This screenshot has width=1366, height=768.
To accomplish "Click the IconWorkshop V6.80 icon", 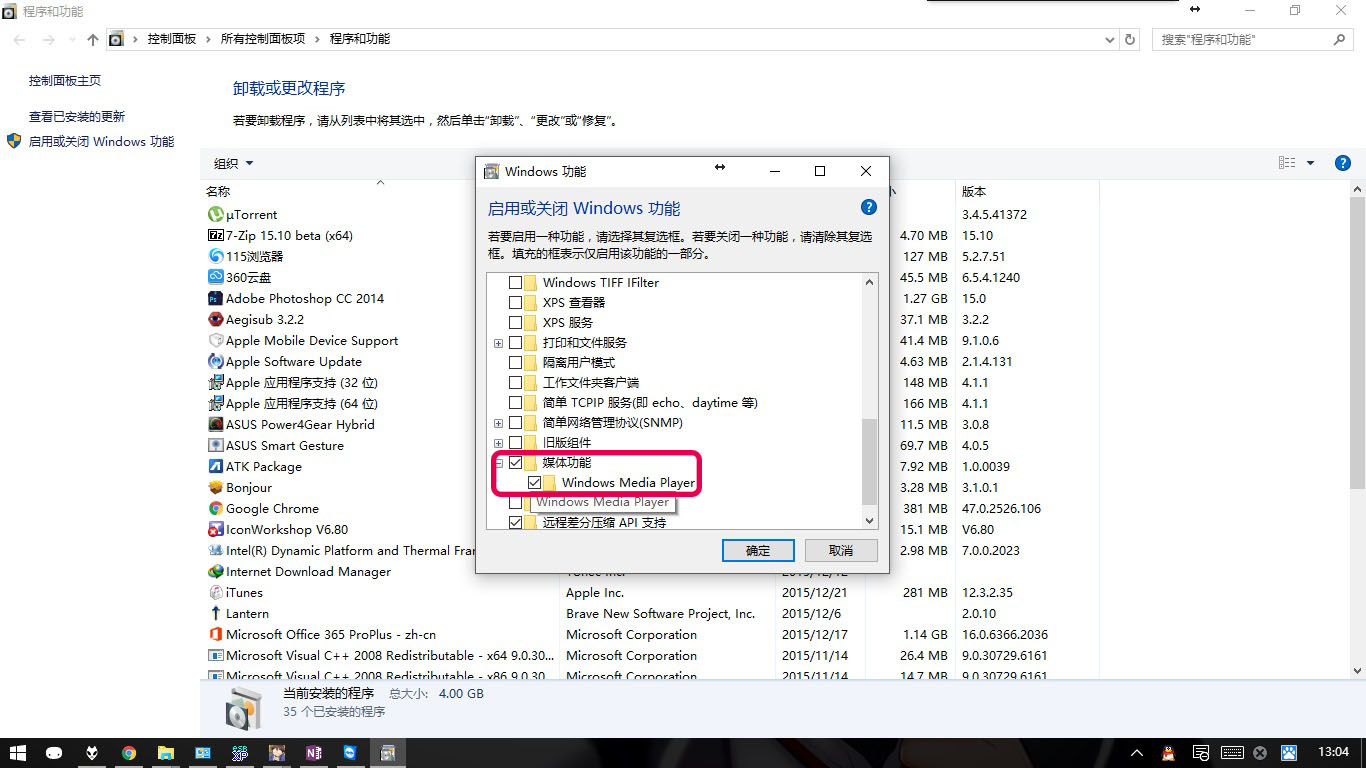I will coord(215,529).
